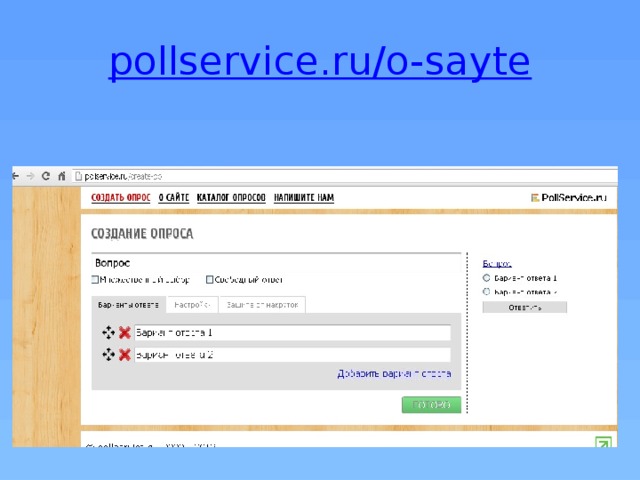Screen dimensions: 640x480
Task: Switch to the Защита от накруток tab
Action: pyautogui.click(x=262, y=305)
